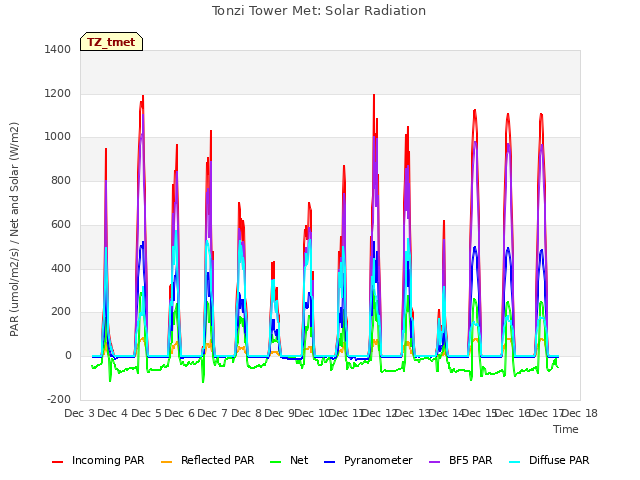
Task: Click the BF5 PAR legend label
Action: click(x=470, y=460)
